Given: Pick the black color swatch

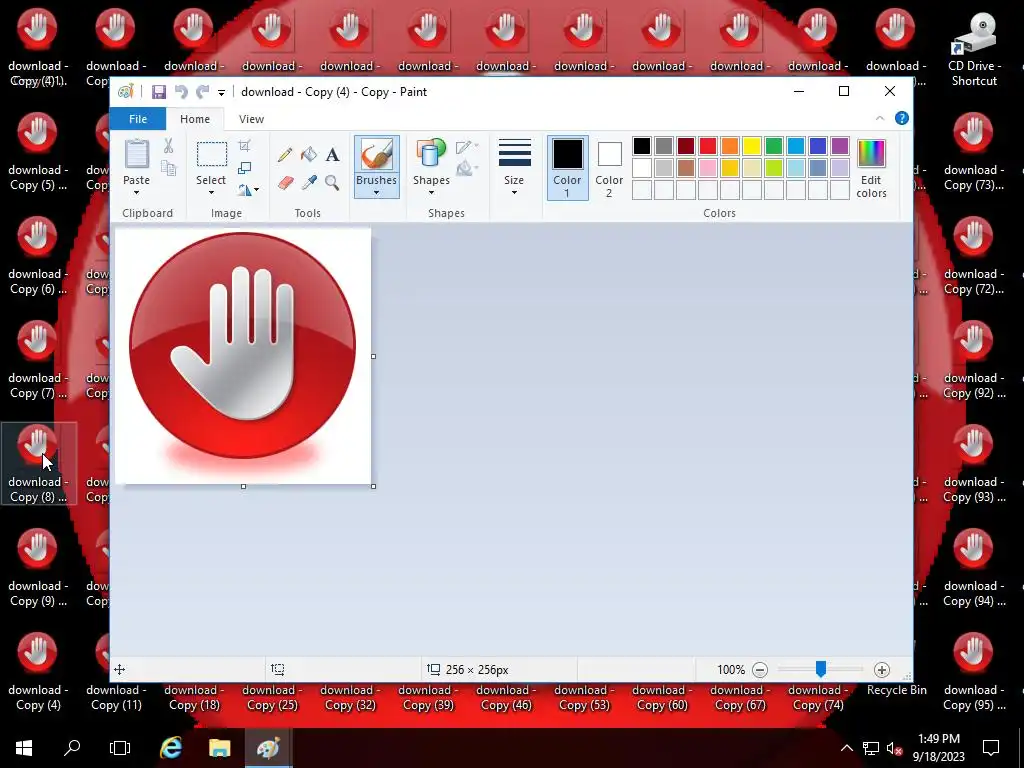Looking at the screenshot, I should [x=642, y=146].
